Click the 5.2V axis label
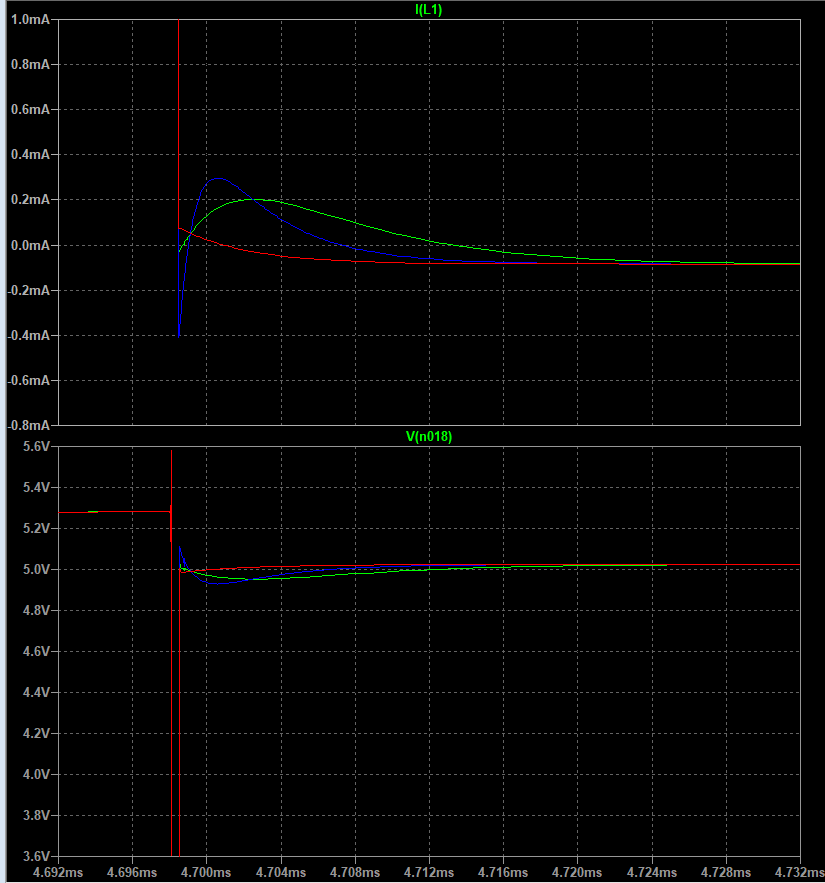The height and width of the screenshot is (883, 825). [36, 528]
